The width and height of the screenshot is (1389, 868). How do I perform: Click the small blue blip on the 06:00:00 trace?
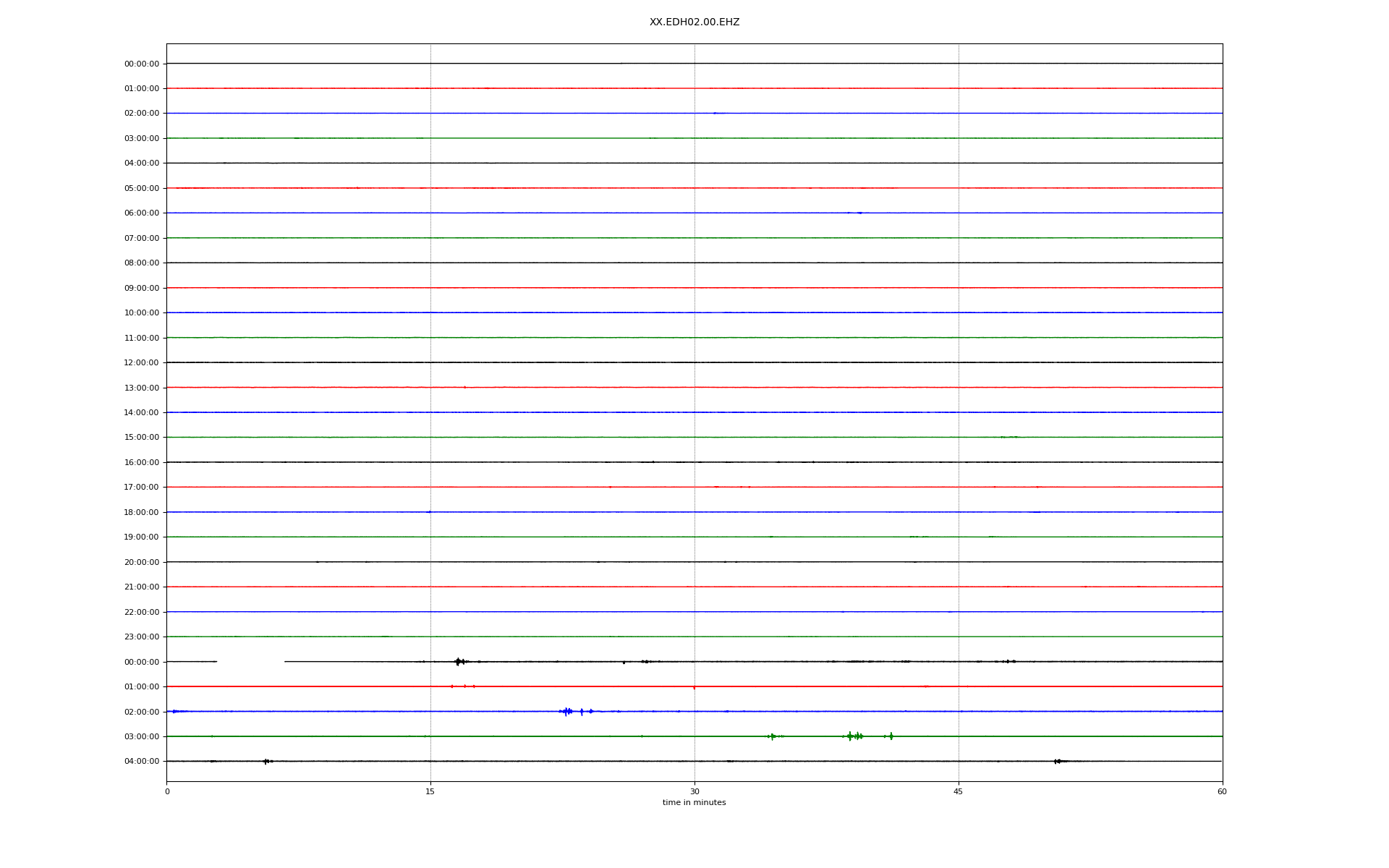[x=859, y=213]
